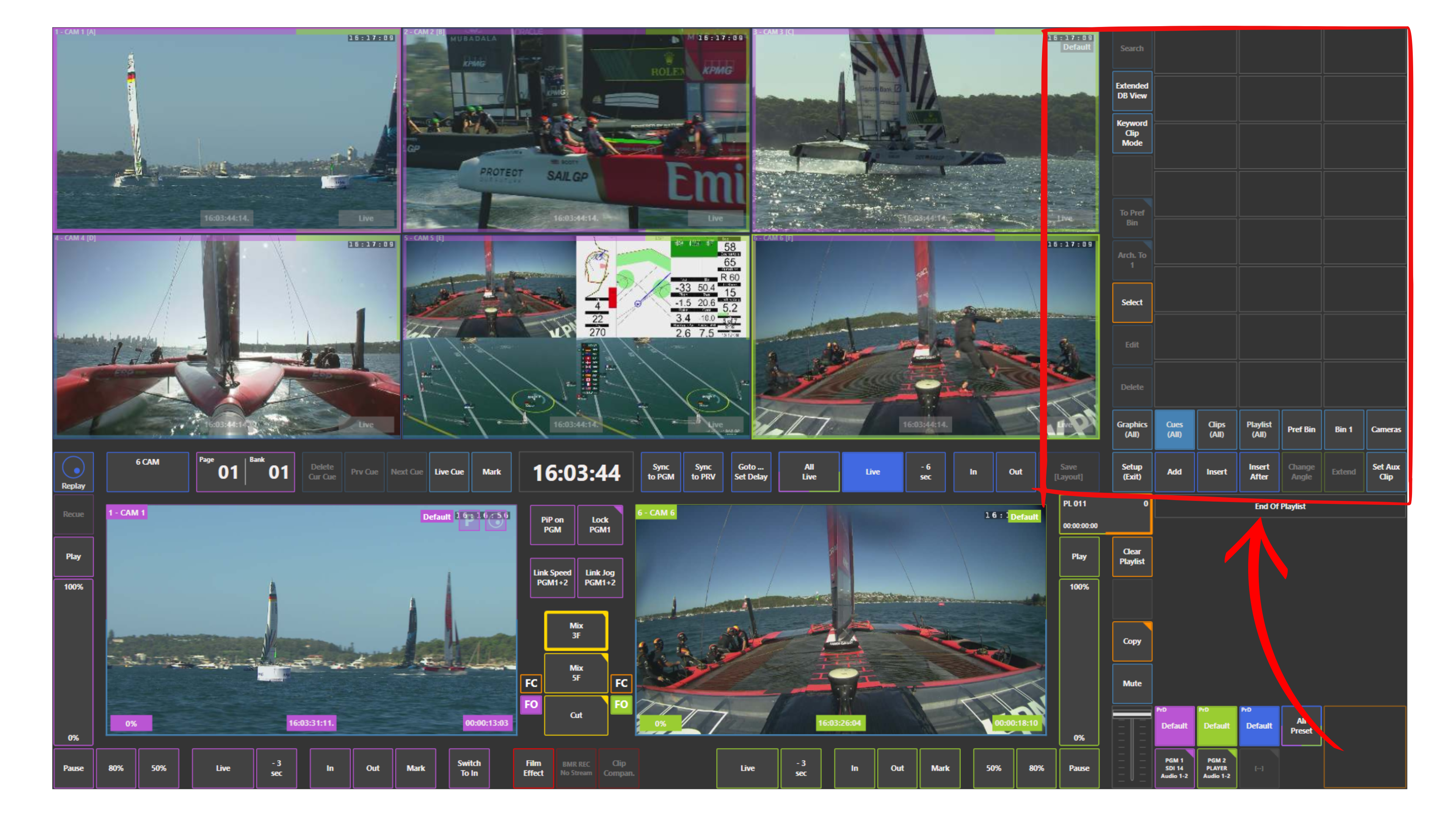Click the Add button in database panel
1456x819 pixels.
point(1174,472)
